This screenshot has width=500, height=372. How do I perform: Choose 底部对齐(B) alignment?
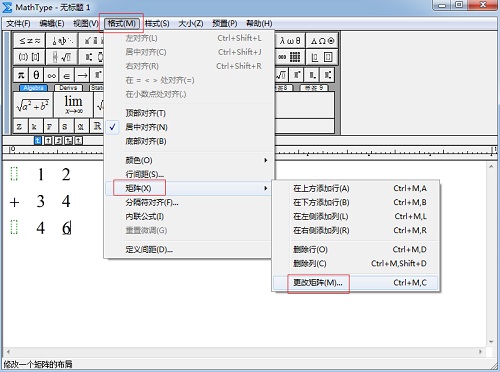tap(189, 141)
